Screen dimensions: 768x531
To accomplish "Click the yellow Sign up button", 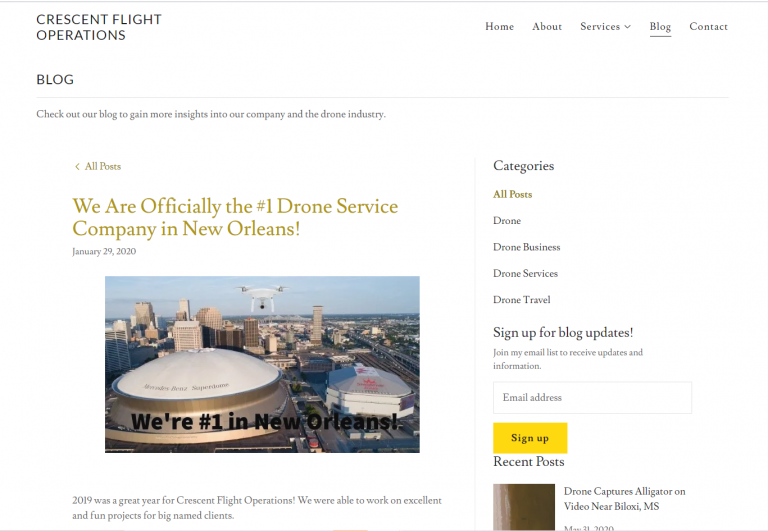I will pos(530,438).
